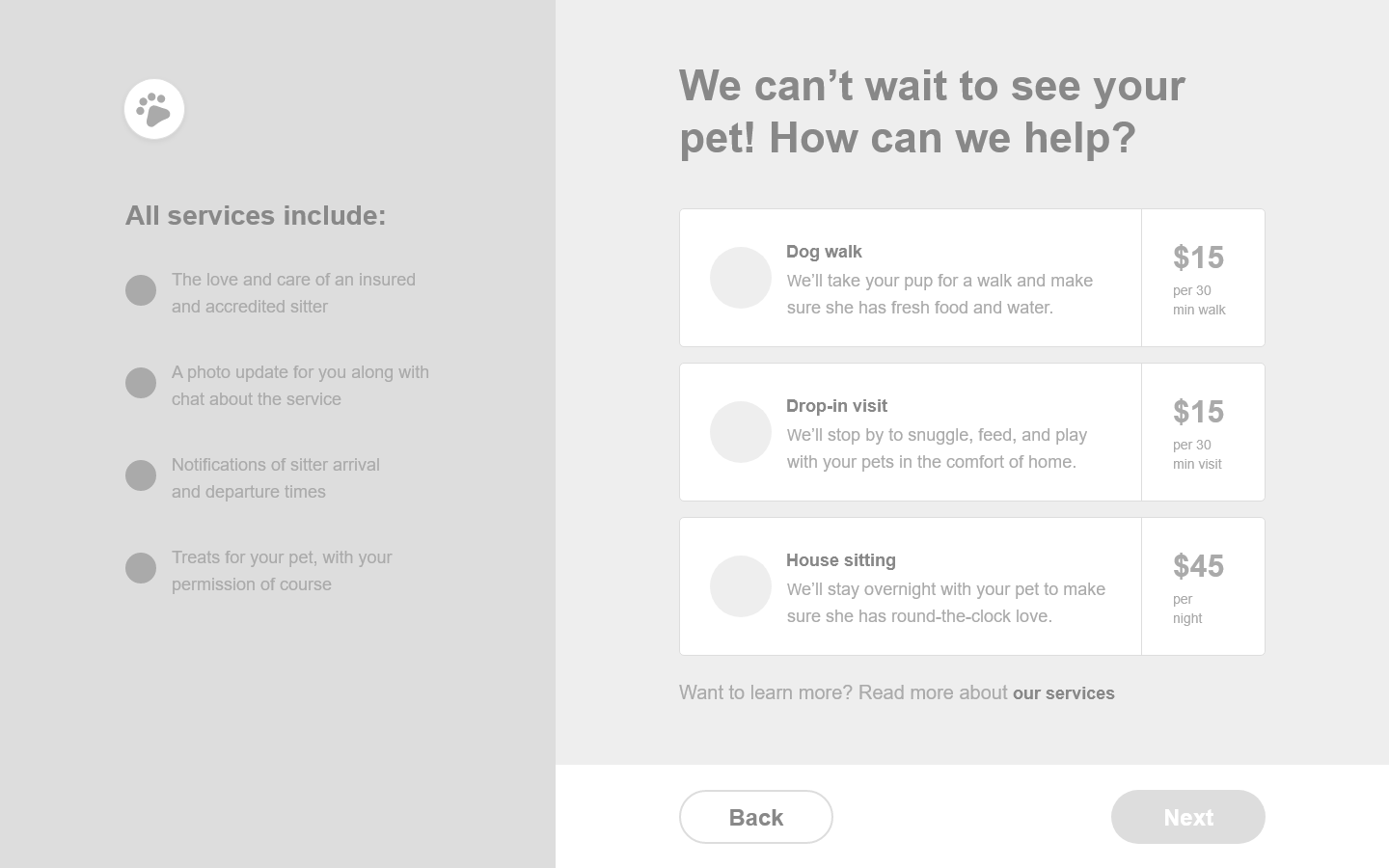Click the paw print logo

click(154, 109)
